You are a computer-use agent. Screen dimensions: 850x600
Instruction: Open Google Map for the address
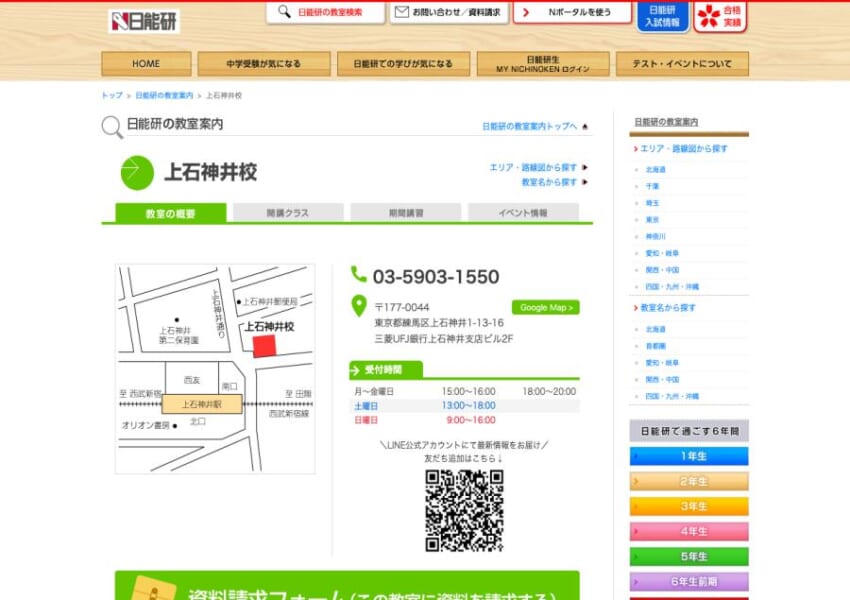[x=545, y=307]
